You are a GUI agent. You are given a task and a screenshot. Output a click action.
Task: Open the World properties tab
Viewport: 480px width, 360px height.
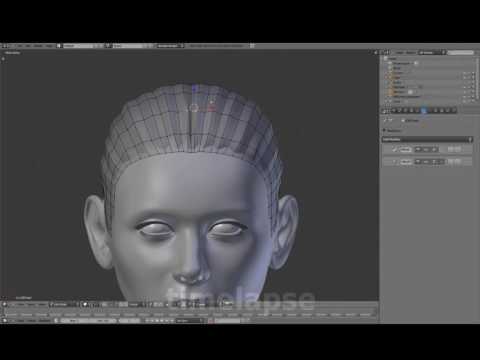[x=406, y=110]
